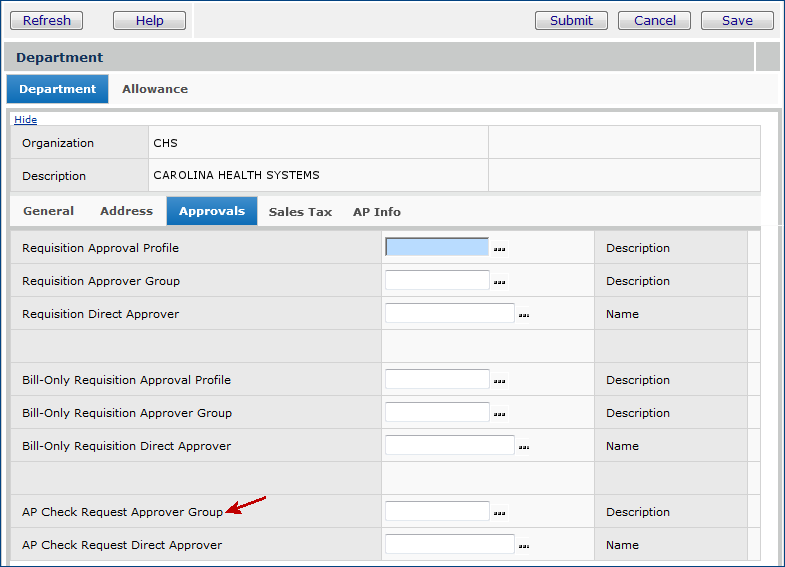Click the Requisition Approval Profile input field

pos(437,247)
